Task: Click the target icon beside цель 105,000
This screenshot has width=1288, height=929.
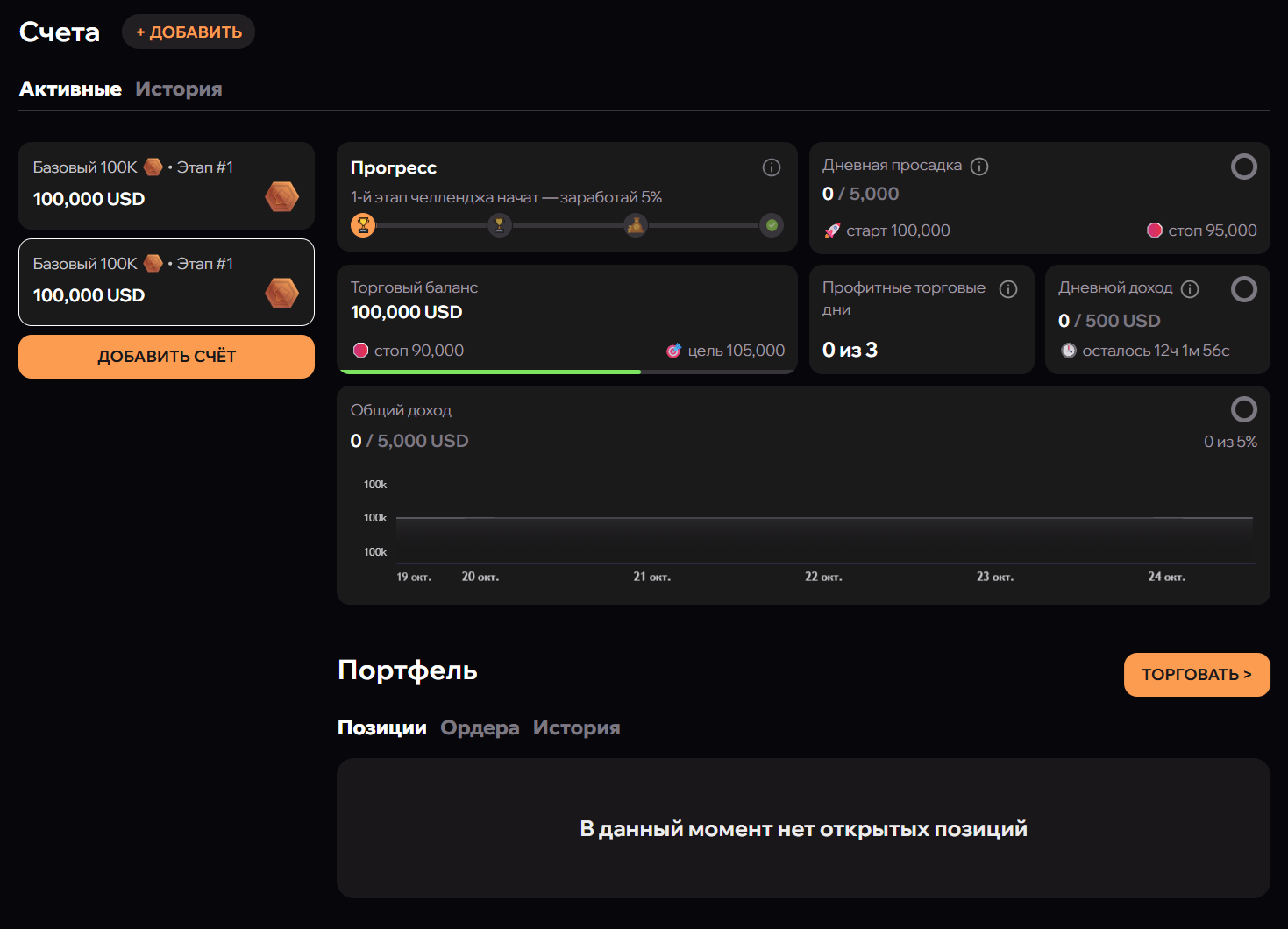Action: pos(673,351)
